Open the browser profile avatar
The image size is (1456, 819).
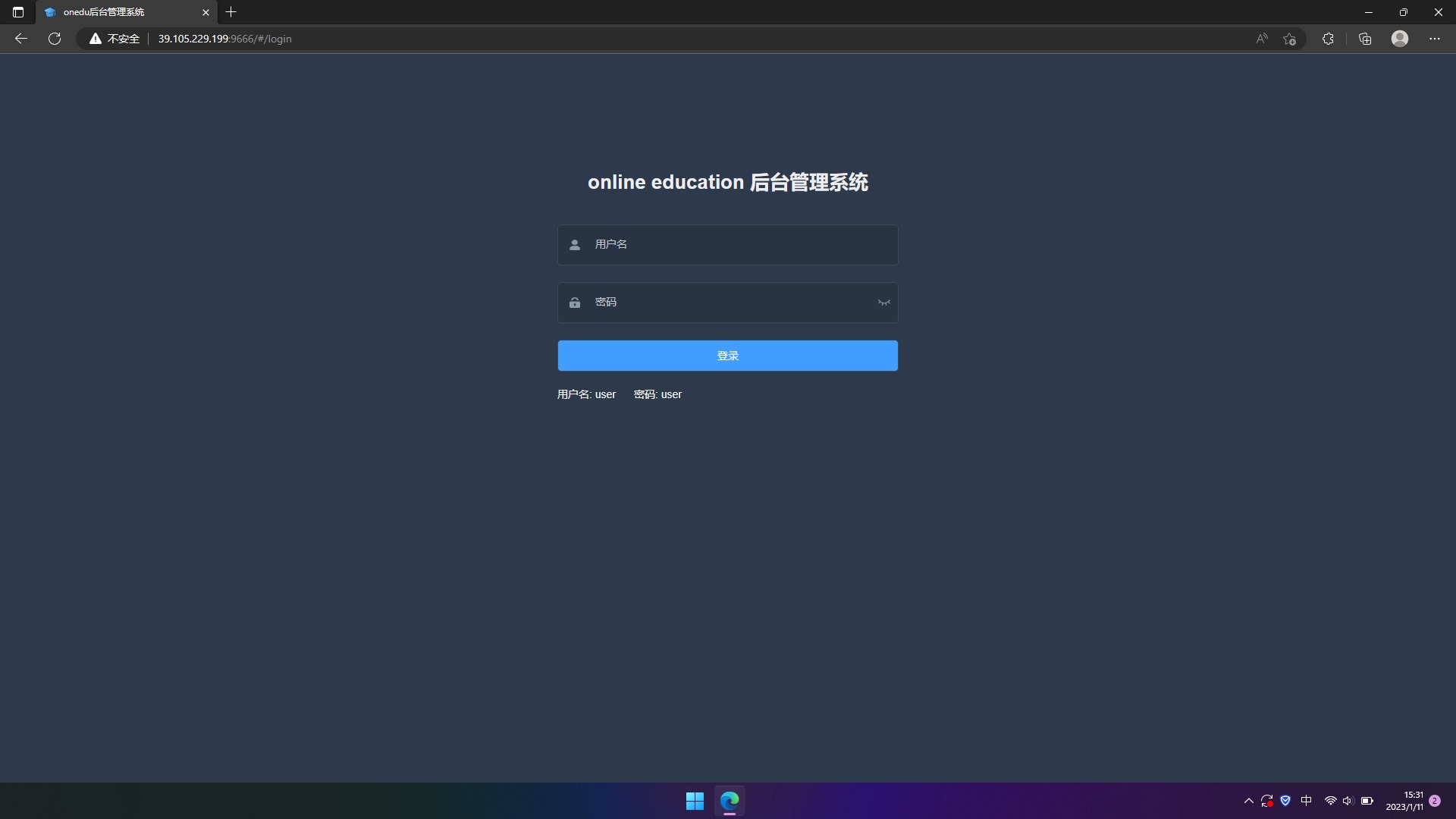click(x=1400, y=39)
